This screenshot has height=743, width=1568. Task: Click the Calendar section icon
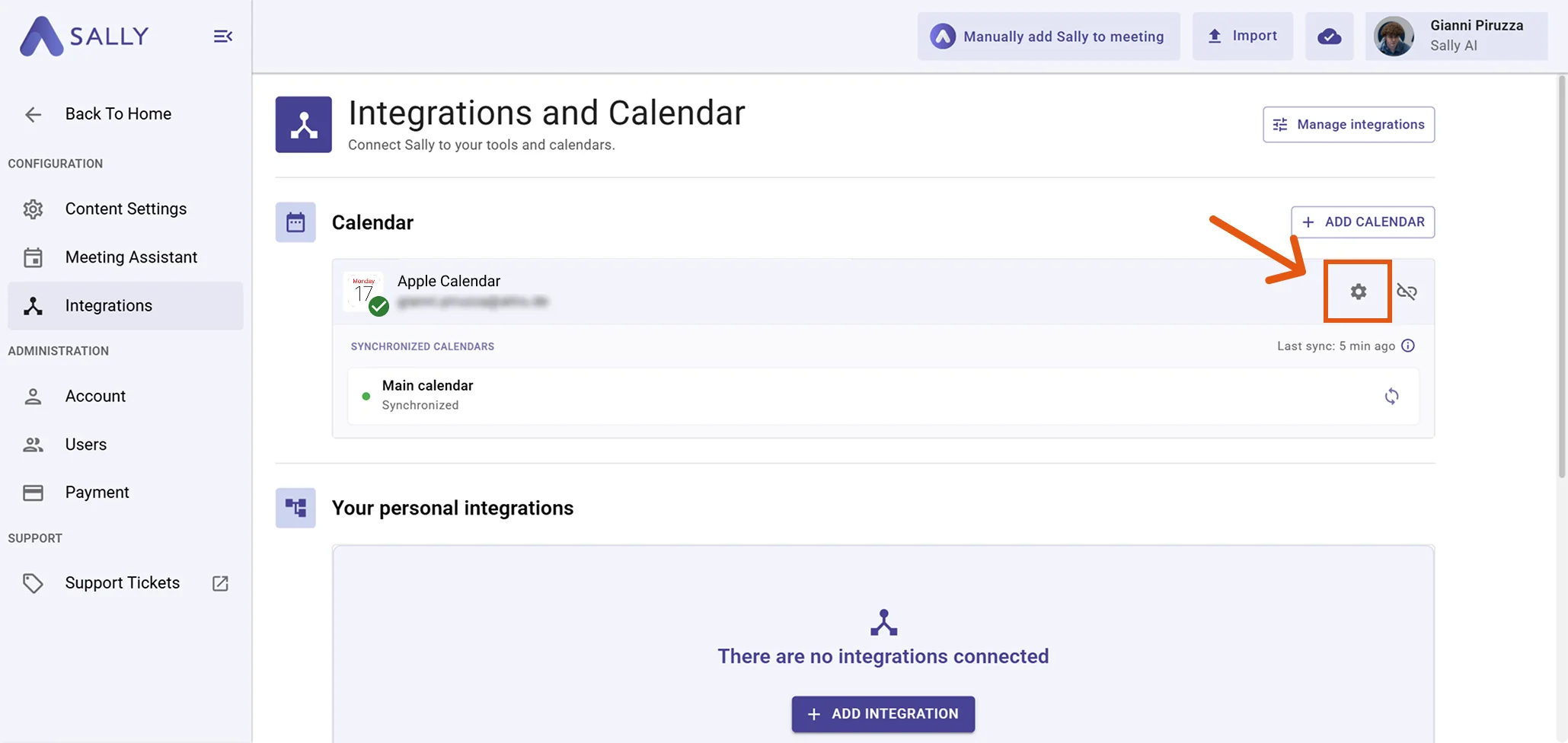pyautogui.click(x=295, y=222)
